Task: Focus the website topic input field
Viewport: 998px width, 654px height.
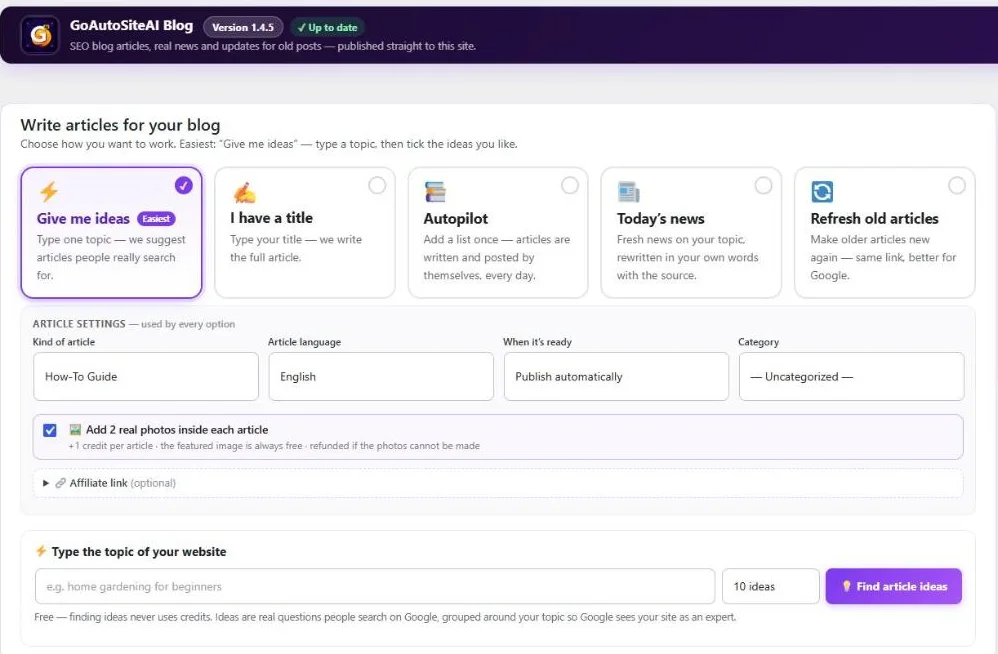Action: pos(375,586)
